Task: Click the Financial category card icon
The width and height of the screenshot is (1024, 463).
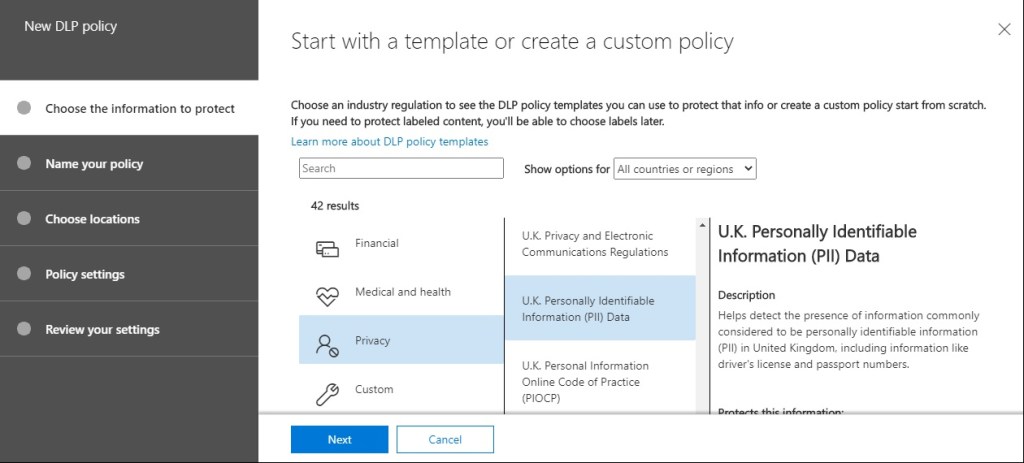Action: [327, 248]
